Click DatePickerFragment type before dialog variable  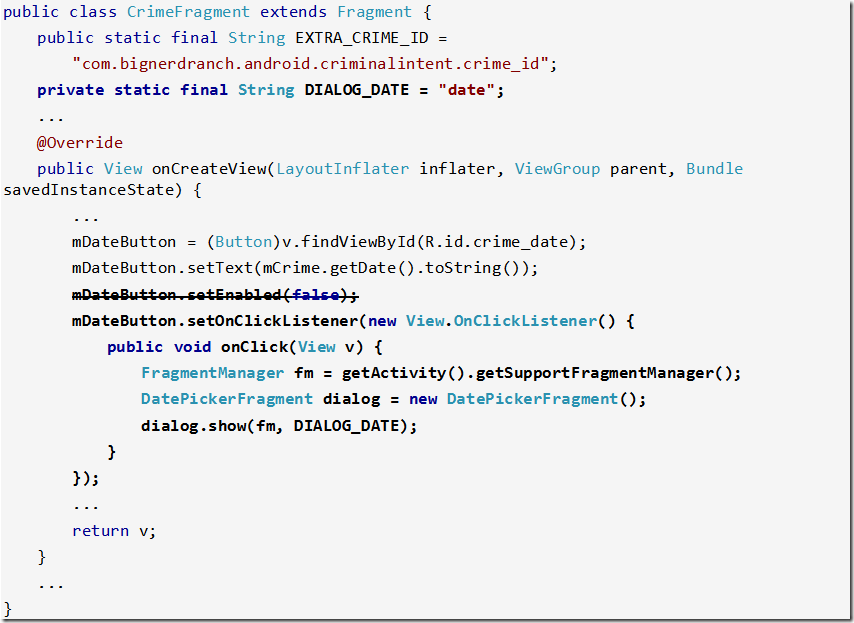pyautogui.click(x=227, y=399)
